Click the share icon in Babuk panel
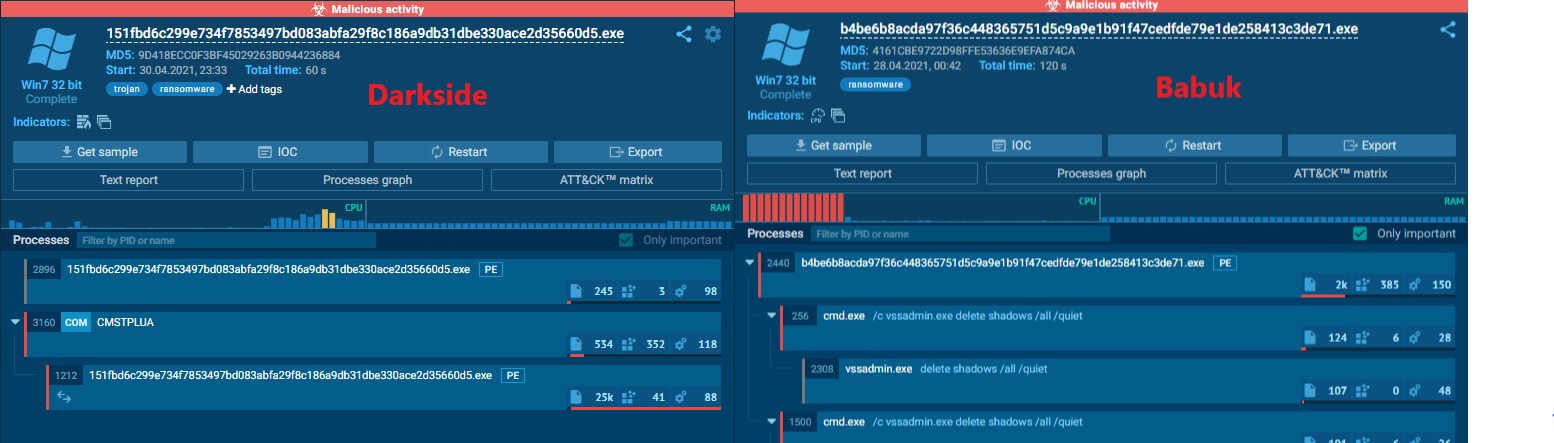1554x443 pixels. point(1447,30)
